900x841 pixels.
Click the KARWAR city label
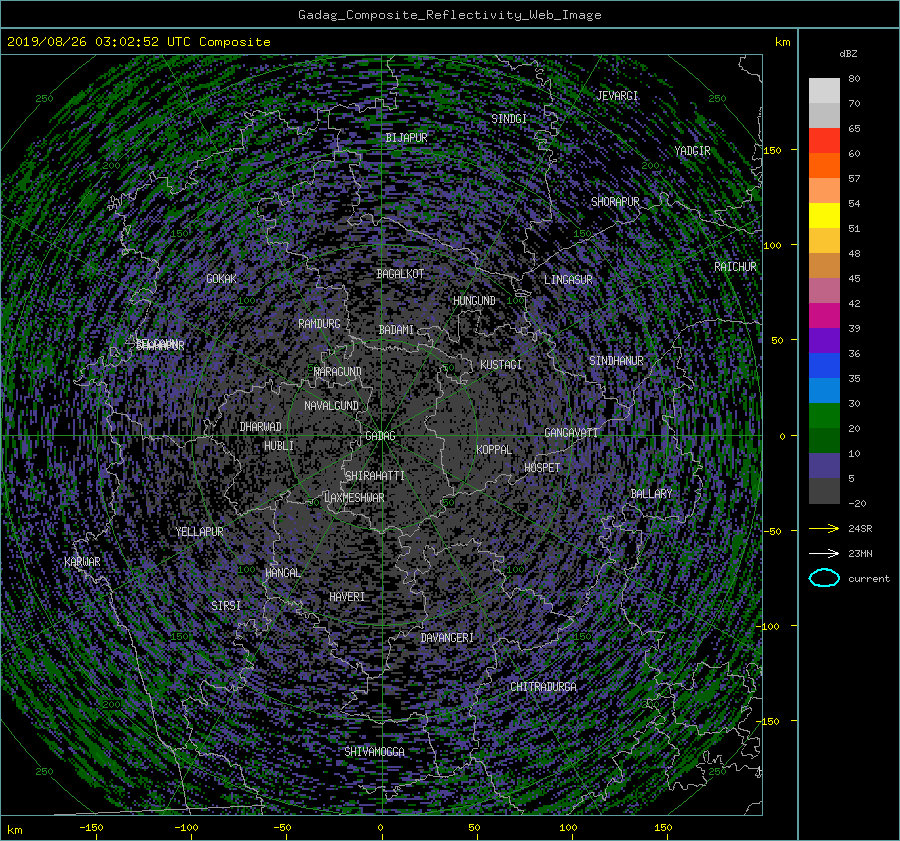[82, 562]
